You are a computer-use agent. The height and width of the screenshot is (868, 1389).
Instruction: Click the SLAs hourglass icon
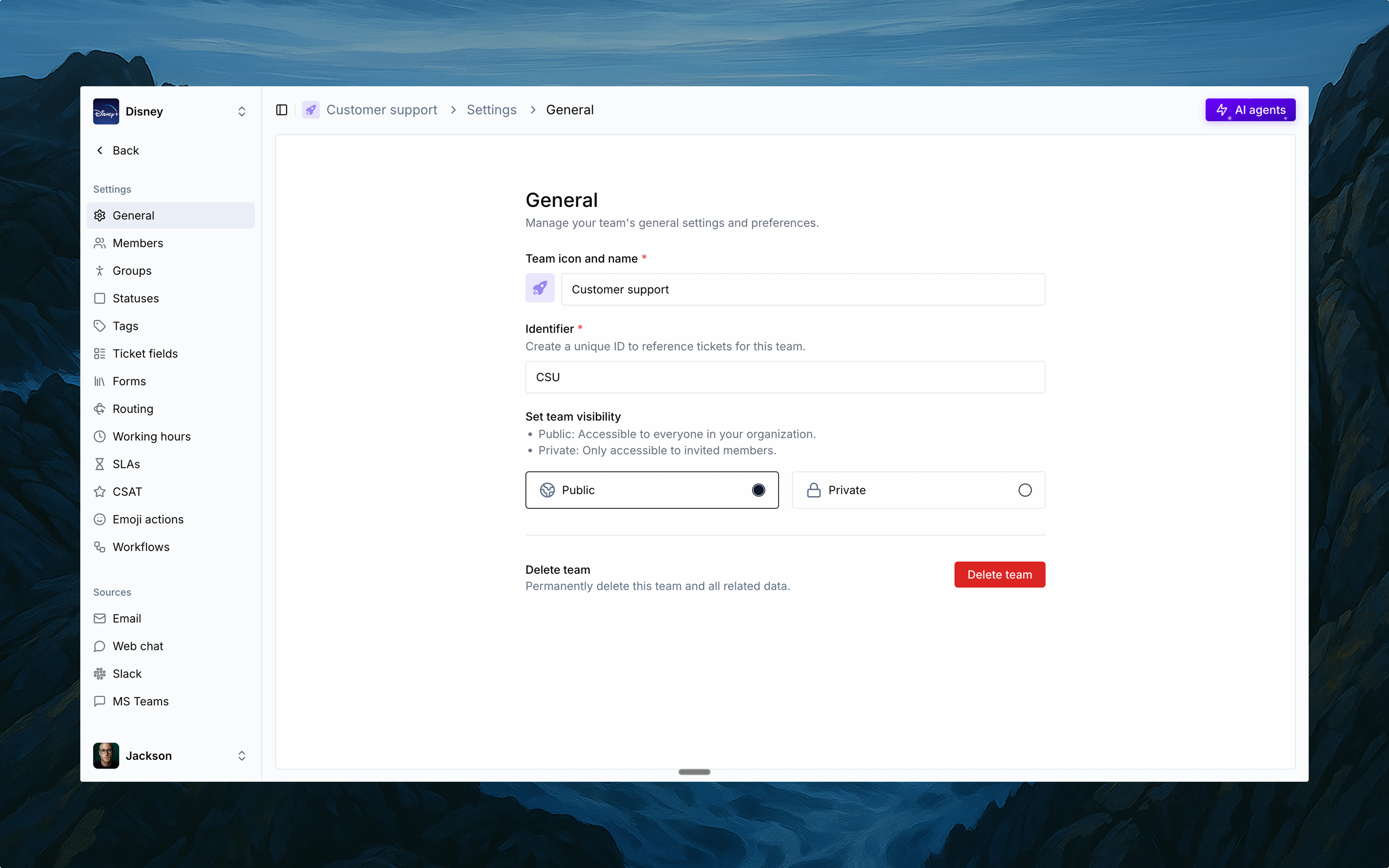click(100, 464)
